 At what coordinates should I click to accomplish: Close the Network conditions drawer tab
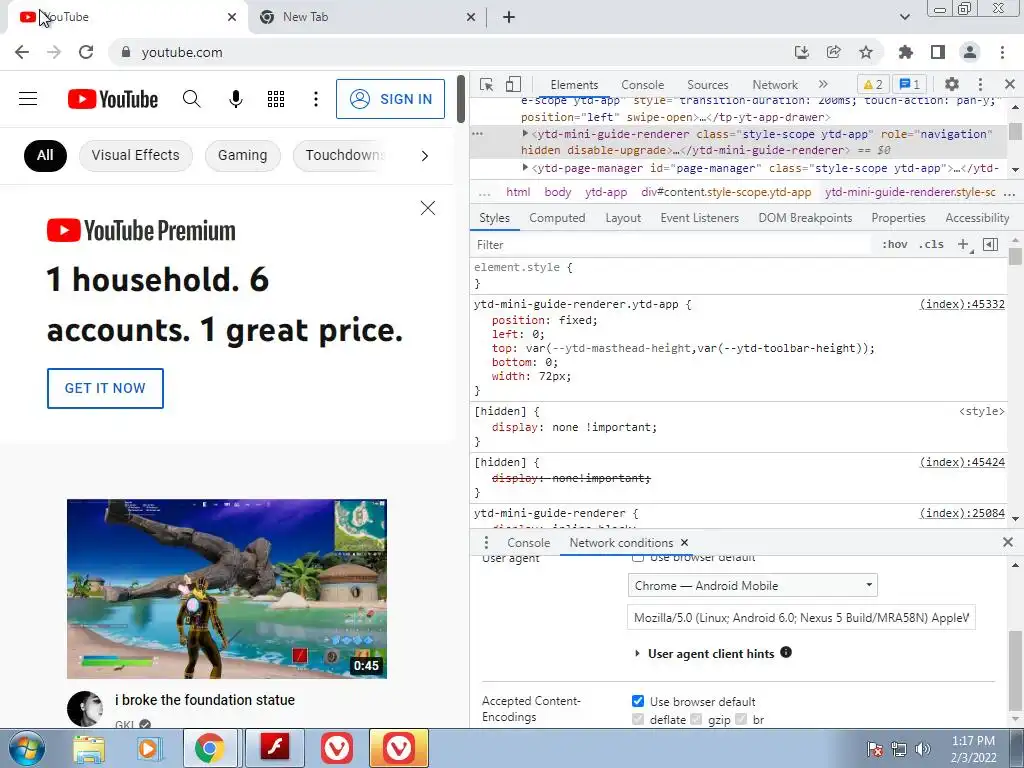(684, 543)
